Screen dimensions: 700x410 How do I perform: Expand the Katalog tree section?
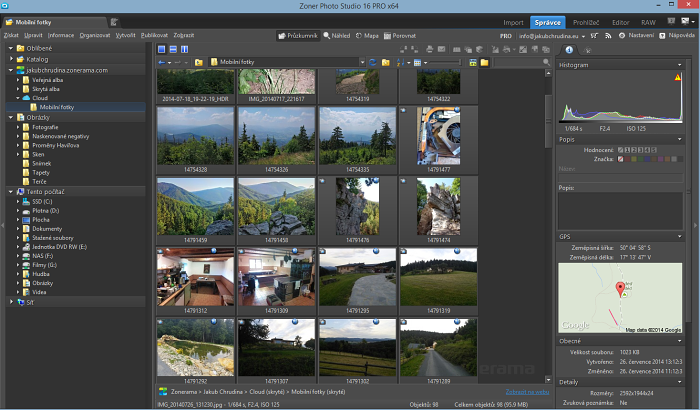coord(11,59)
